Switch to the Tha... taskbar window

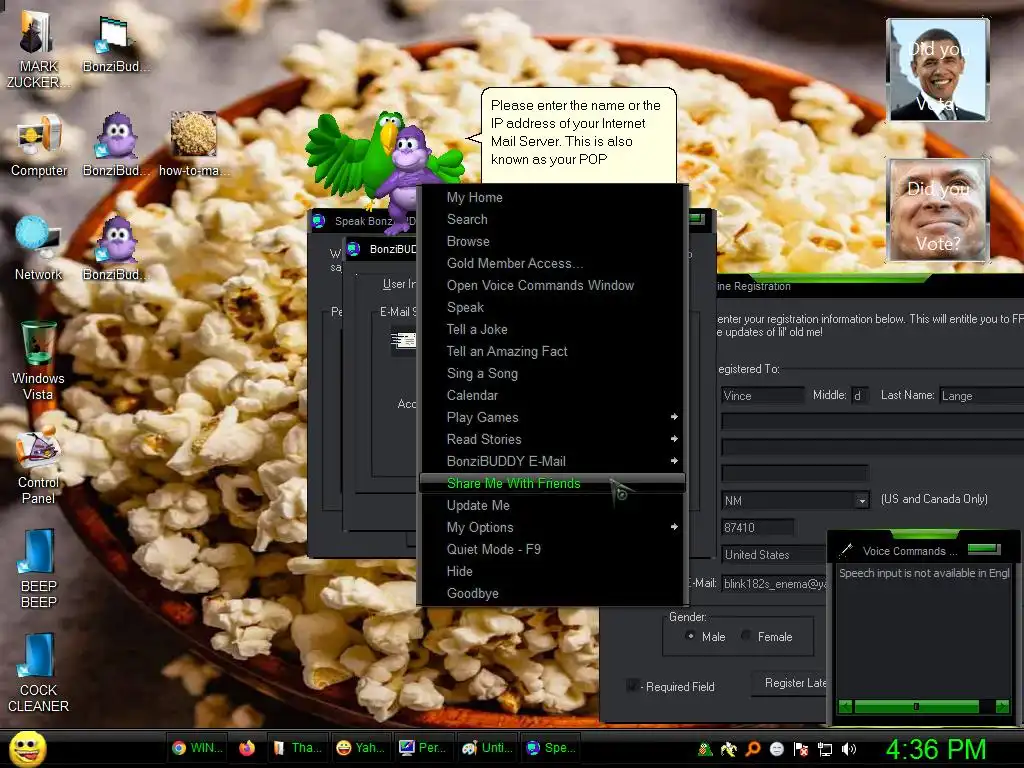(x=297, y=748)
